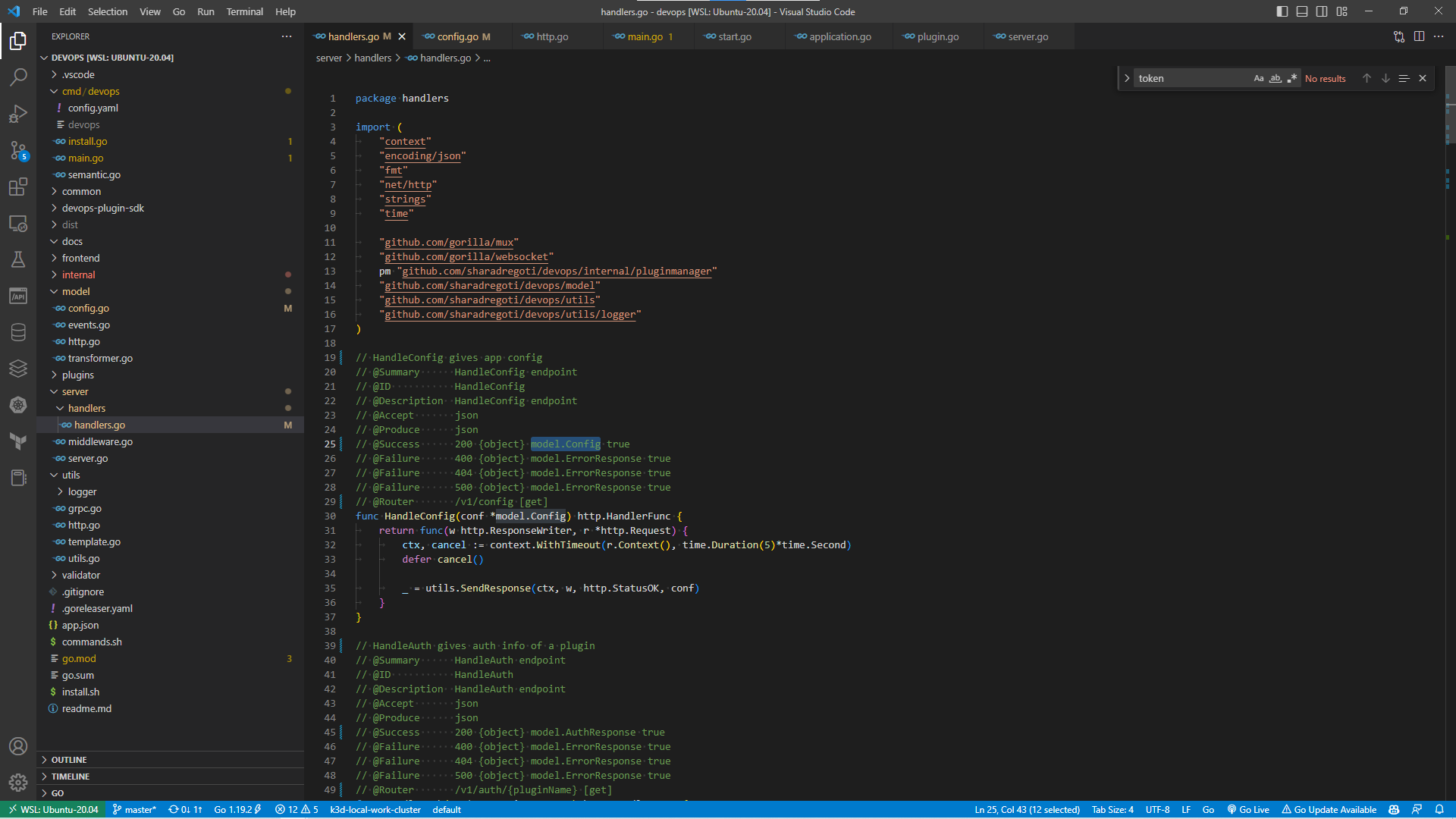Open the Terminal menu
Screen dimensions: 1456x819
pyautogui.click(x=244, y=11)
